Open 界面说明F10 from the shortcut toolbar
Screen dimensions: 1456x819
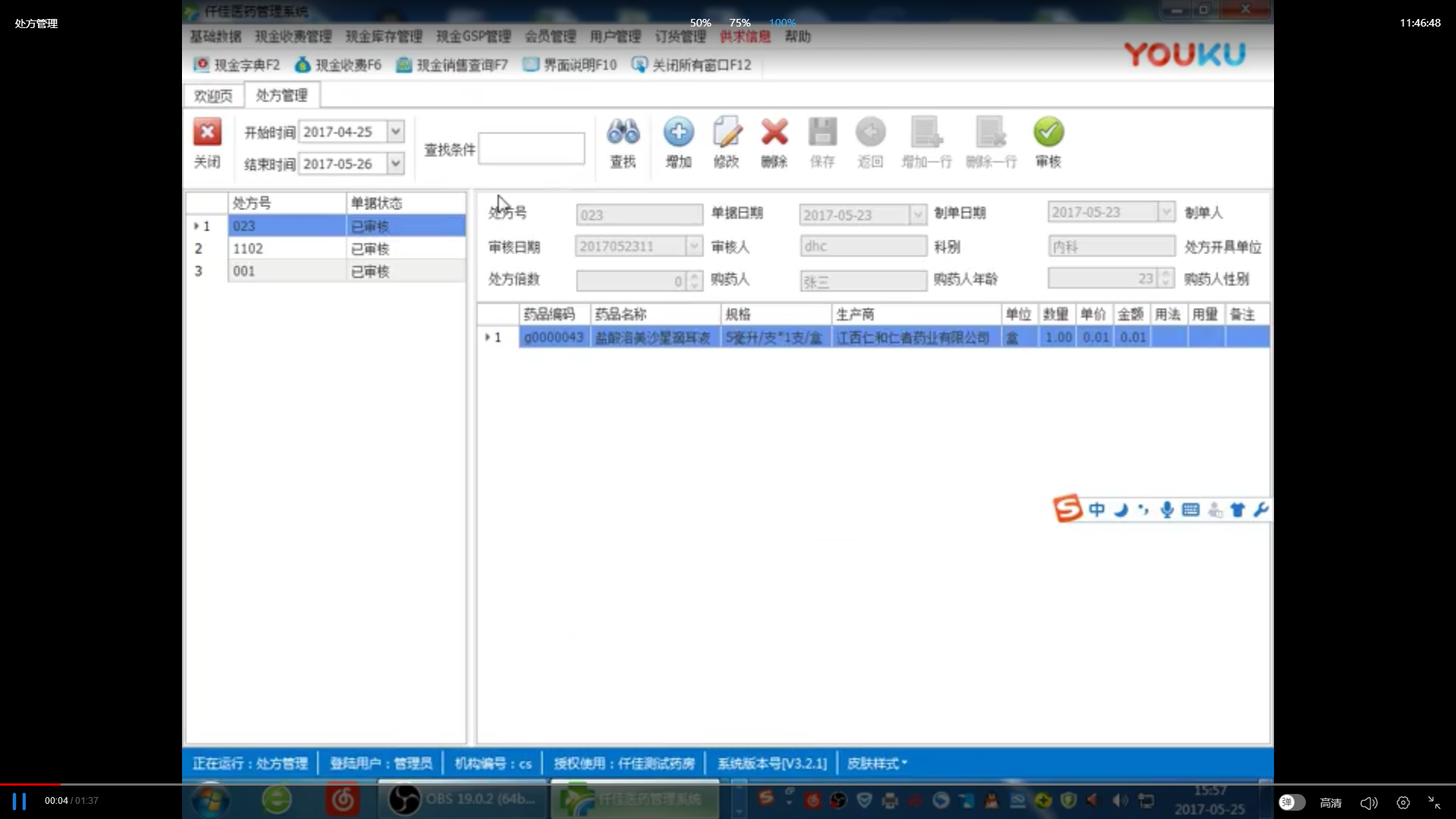tap(570, 65)
